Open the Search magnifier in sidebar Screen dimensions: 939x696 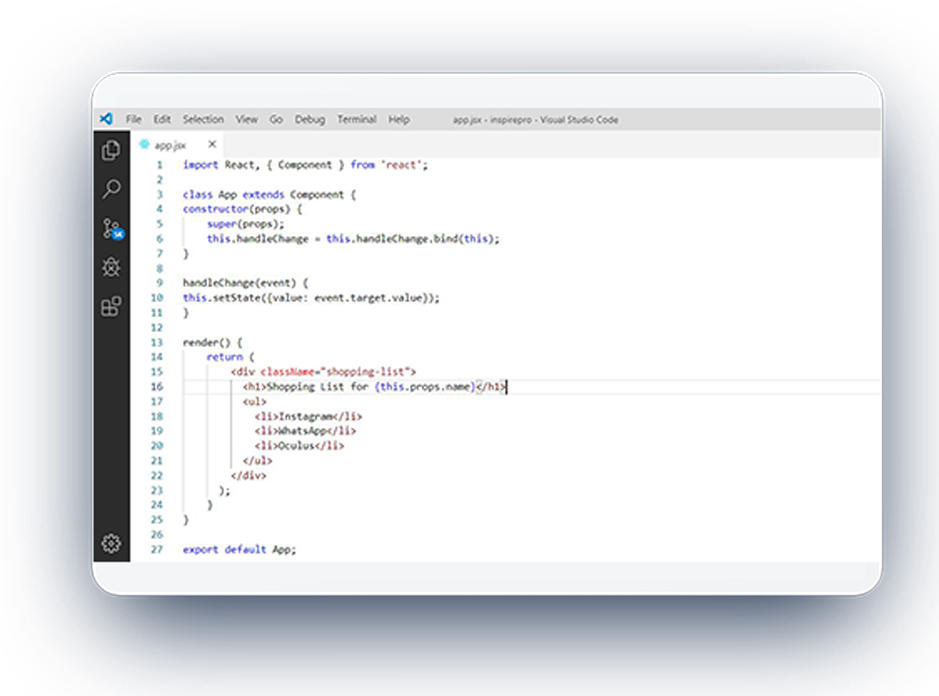(111, 189)
